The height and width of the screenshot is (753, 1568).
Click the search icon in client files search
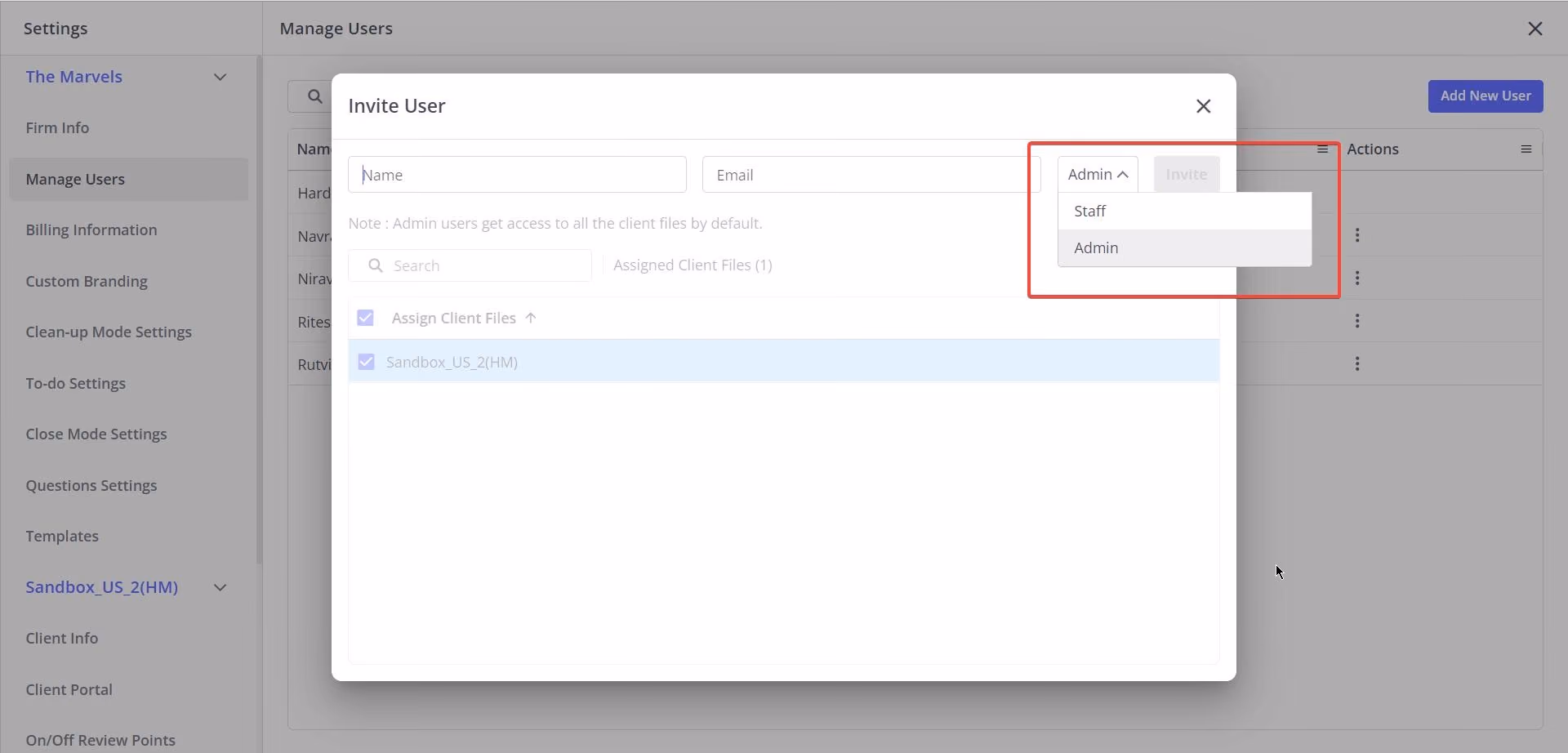tap(376, 265)
